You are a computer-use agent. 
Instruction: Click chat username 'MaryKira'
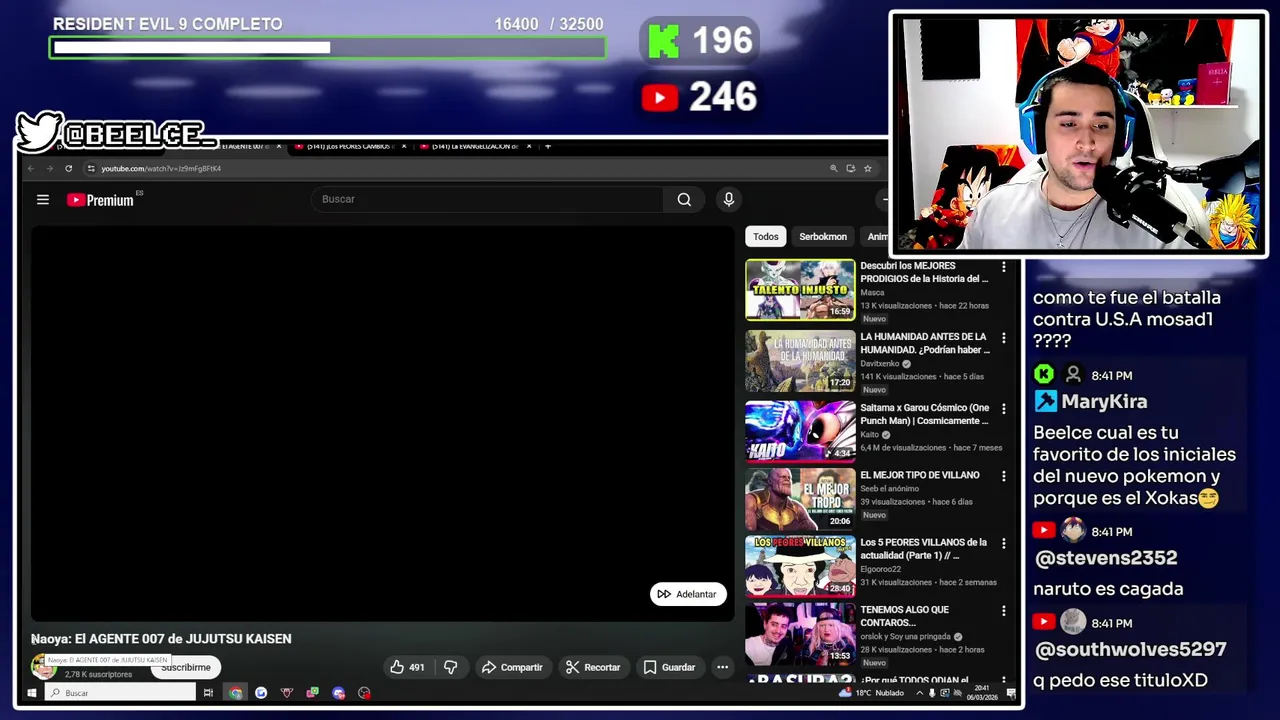click(1104, 402)
